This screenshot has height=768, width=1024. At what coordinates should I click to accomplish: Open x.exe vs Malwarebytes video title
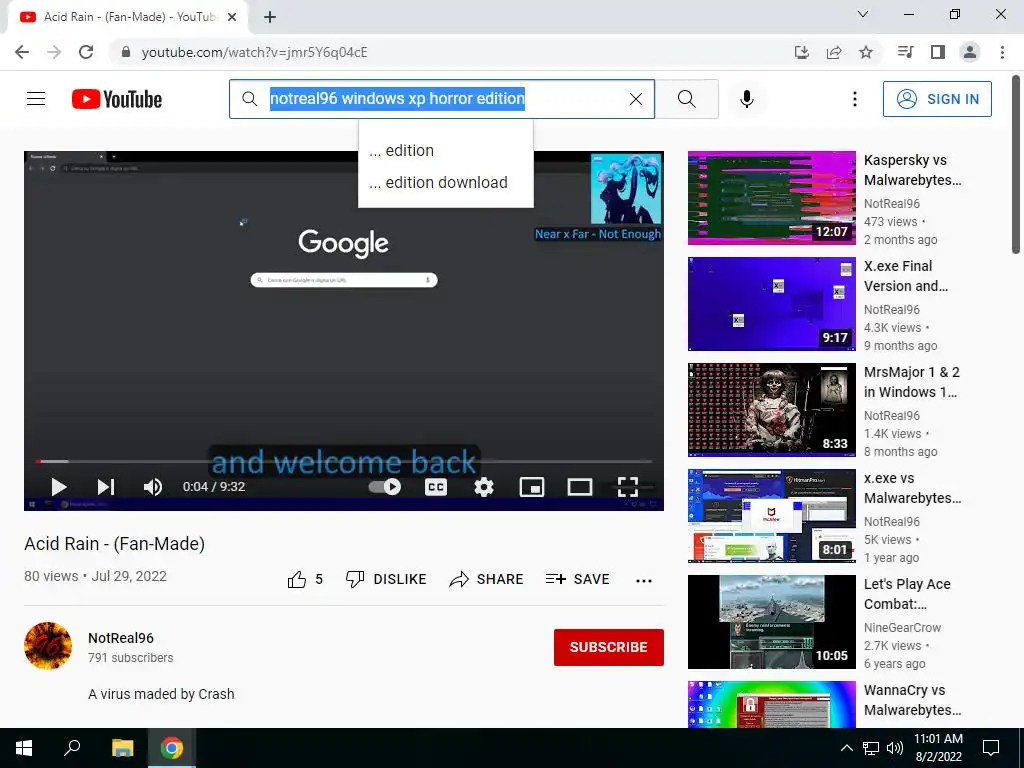pos(912,488)
